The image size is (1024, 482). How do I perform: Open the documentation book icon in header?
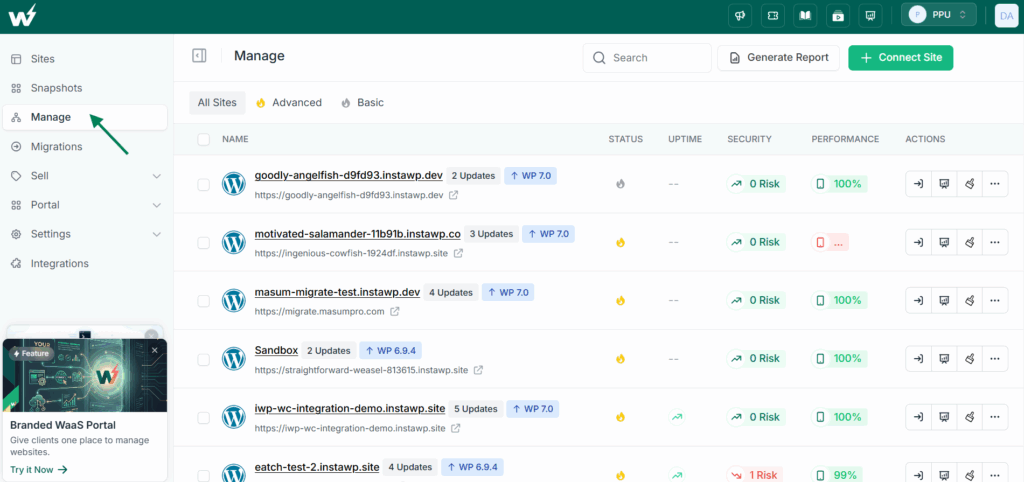click(x=805, y=16)
